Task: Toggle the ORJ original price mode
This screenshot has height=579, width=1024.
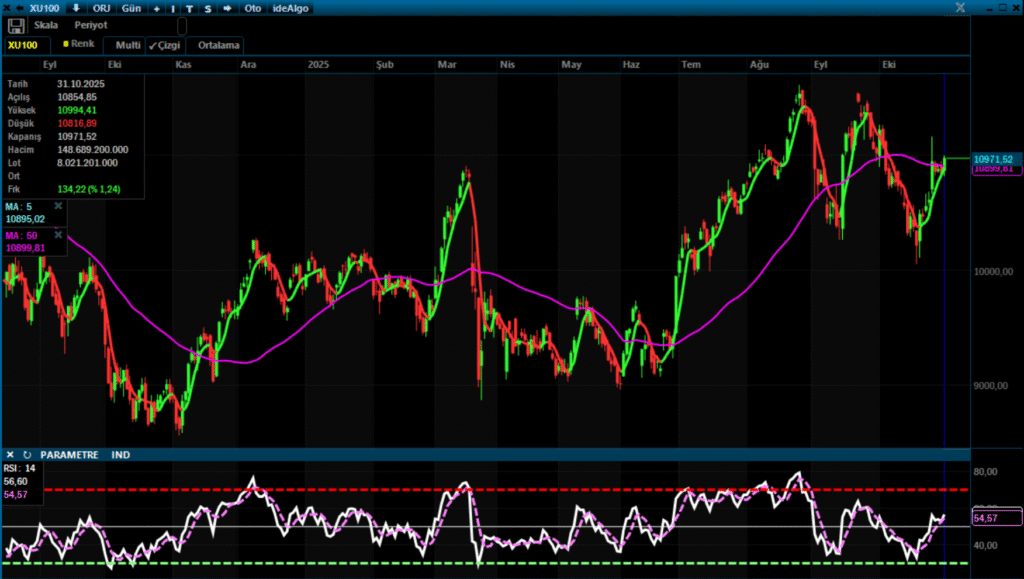Action: [x=102, y=8]
